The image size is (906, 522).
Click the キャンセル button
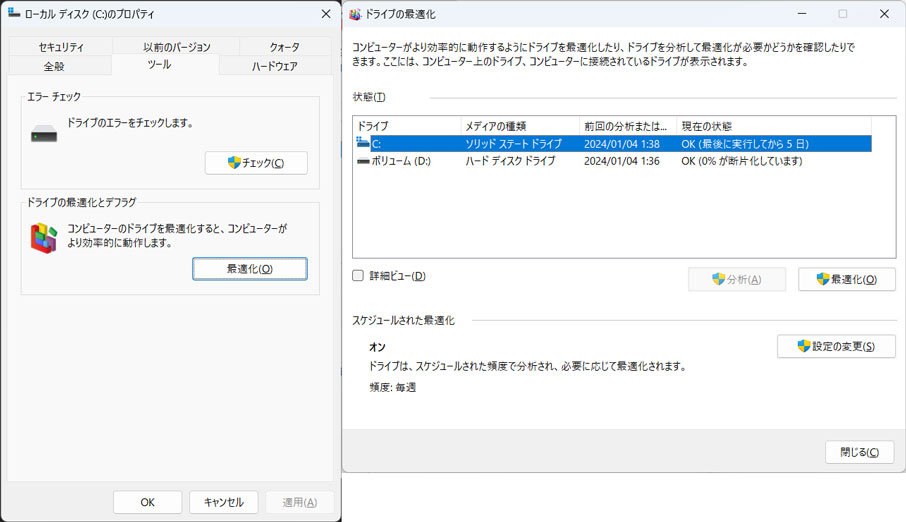pos(224,502)
